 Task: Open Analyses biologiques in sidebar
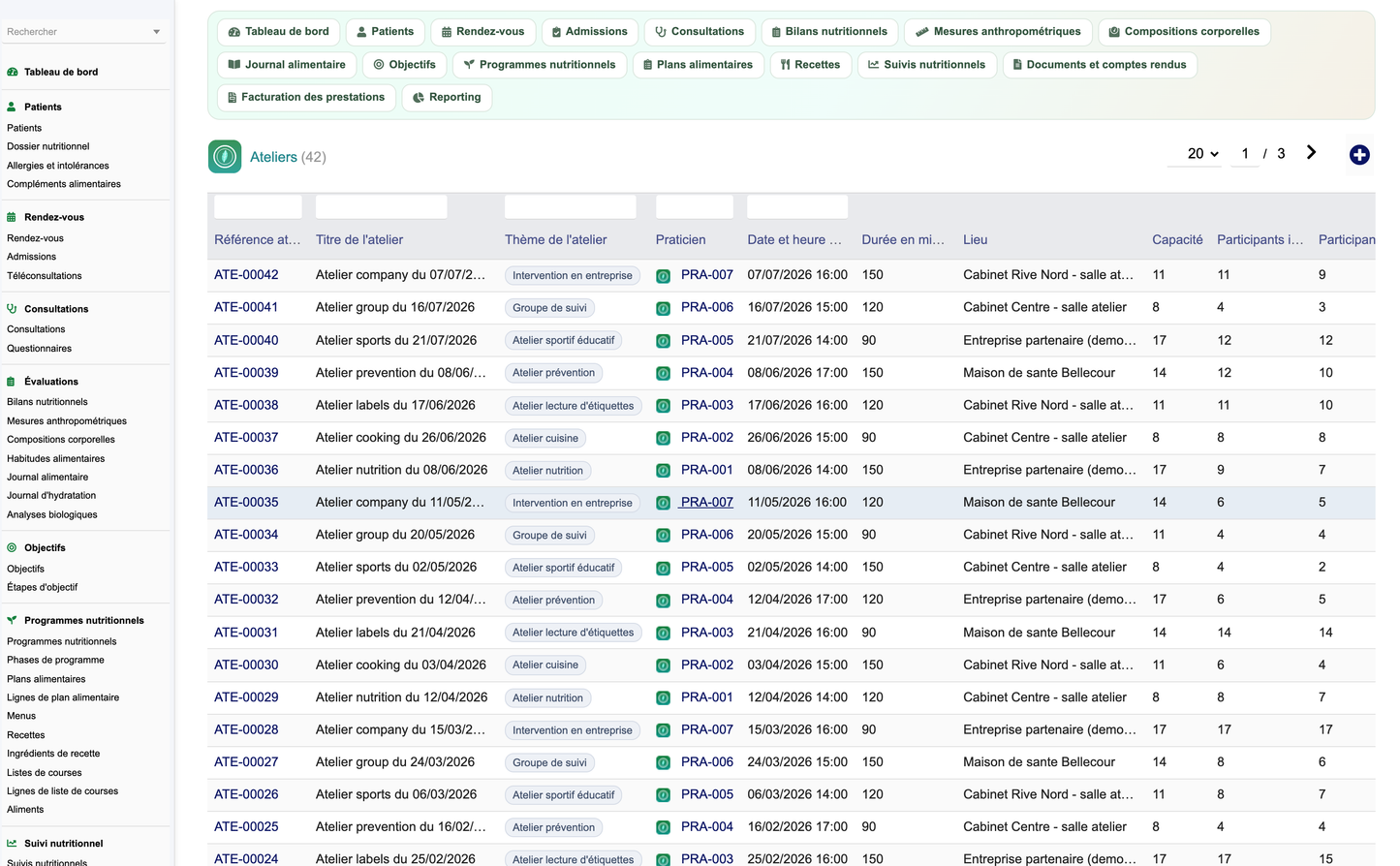(x=52, y=514)
